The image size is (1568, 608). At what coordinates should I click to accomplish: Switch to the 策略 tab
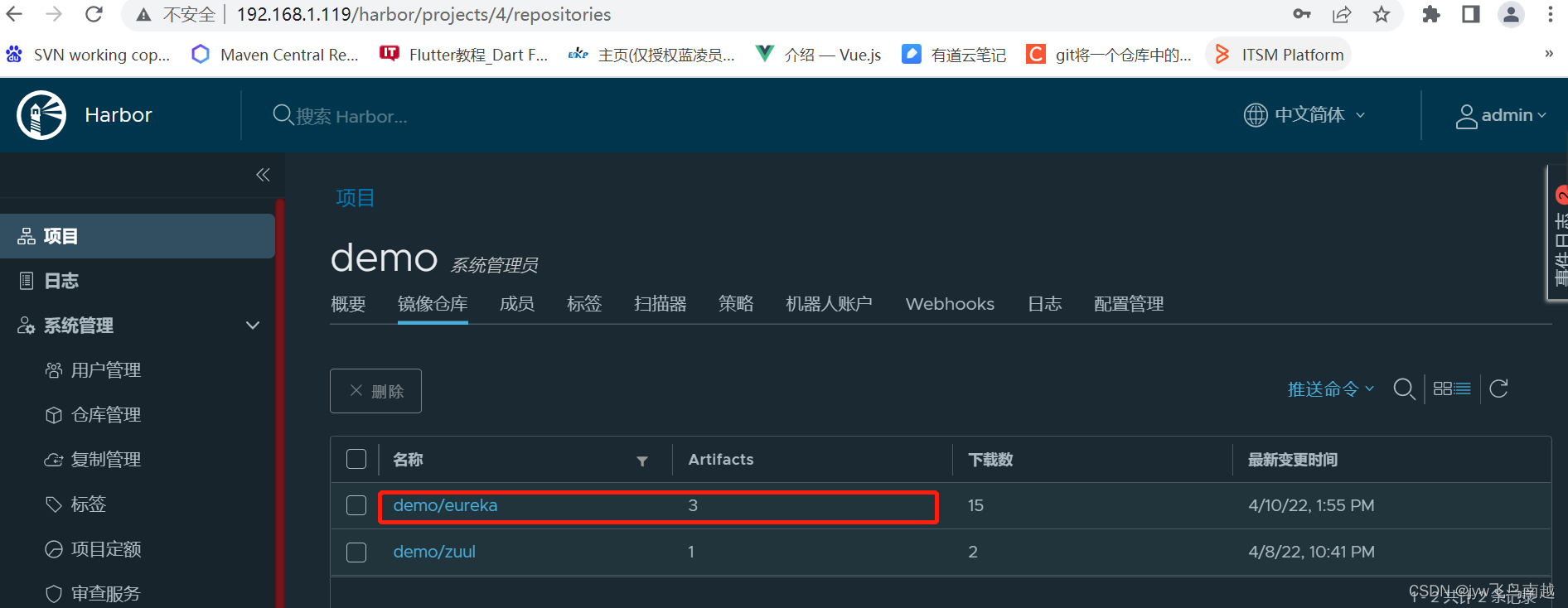pos(736,304)
